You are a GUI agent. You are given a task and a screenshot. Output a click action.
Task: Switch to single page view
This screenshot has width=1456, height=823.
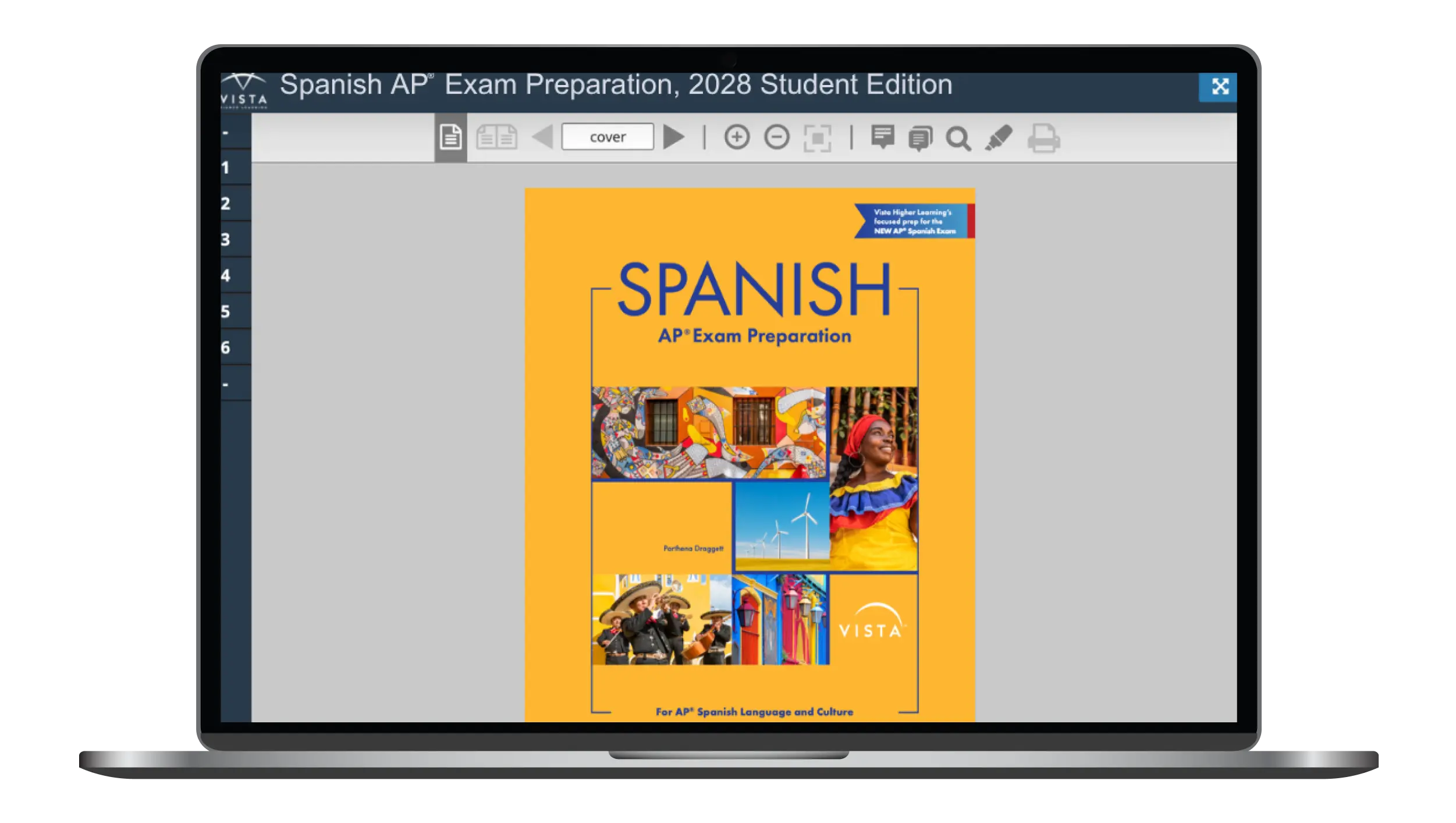point(450,137)
